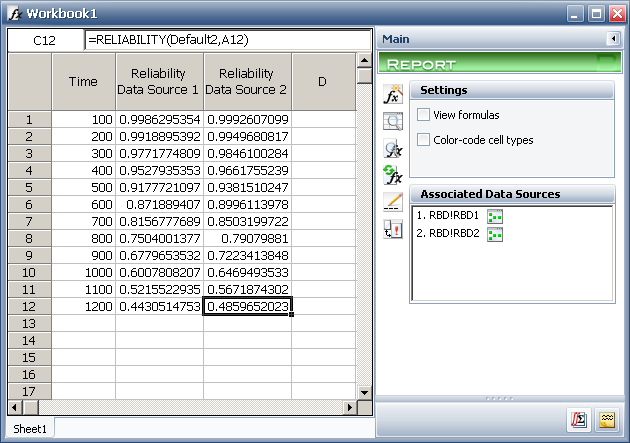This screenshot has width=630, height=443.
Task: Select cell containing 0.9177721097
Action: point(160,188)
